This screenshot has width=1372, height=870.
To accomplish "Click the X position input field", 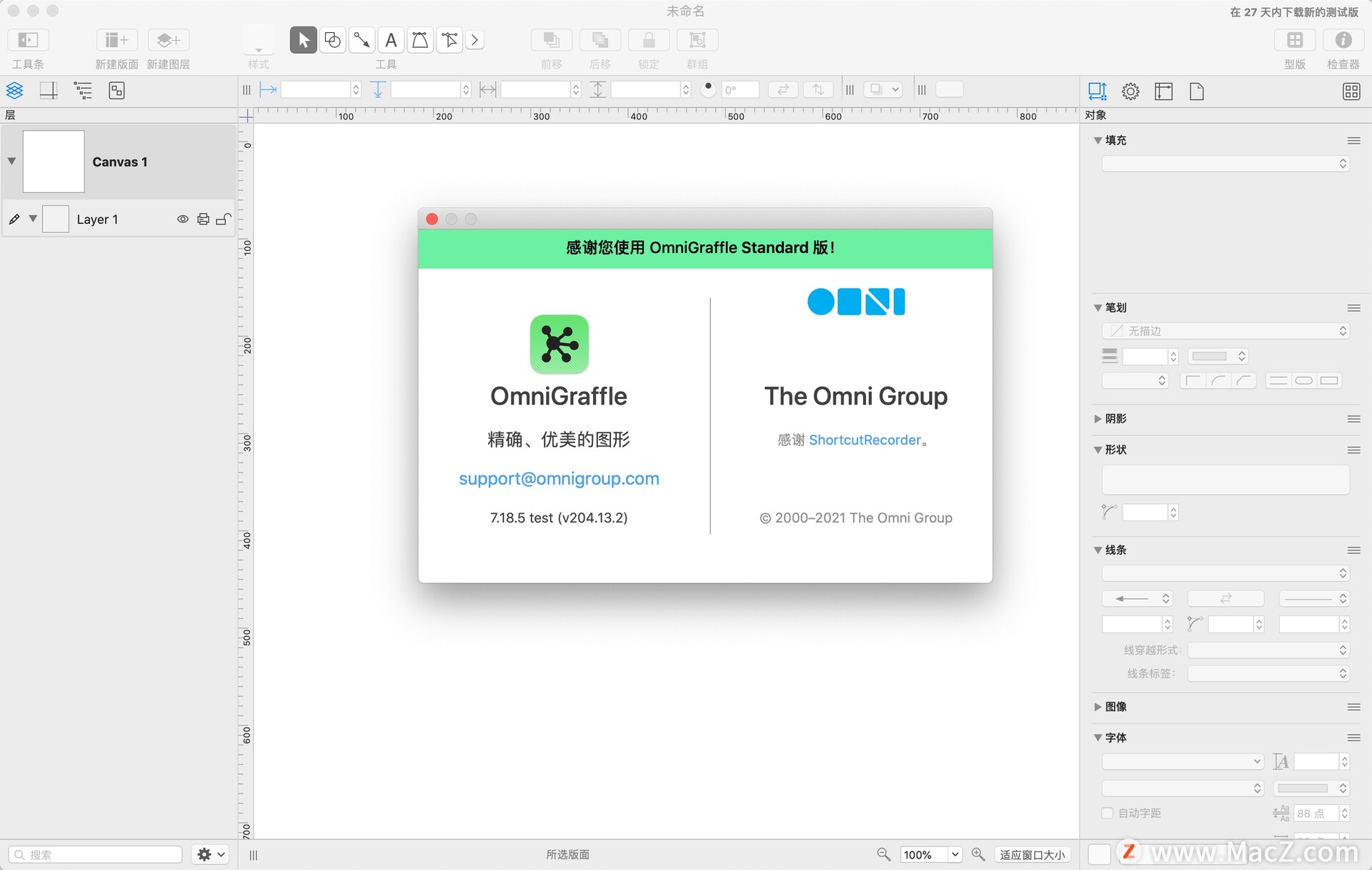I will point(316,89).
